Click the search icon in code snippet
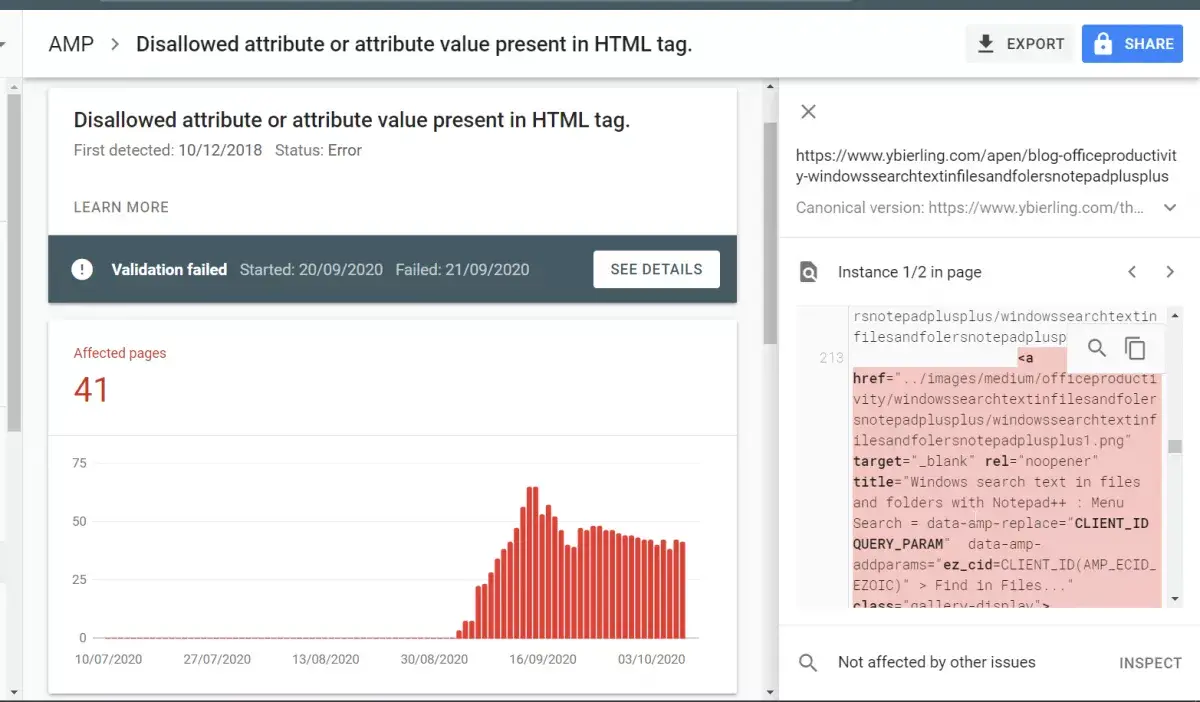This screenshot has height=702, width=1200. coord(1097,348)
